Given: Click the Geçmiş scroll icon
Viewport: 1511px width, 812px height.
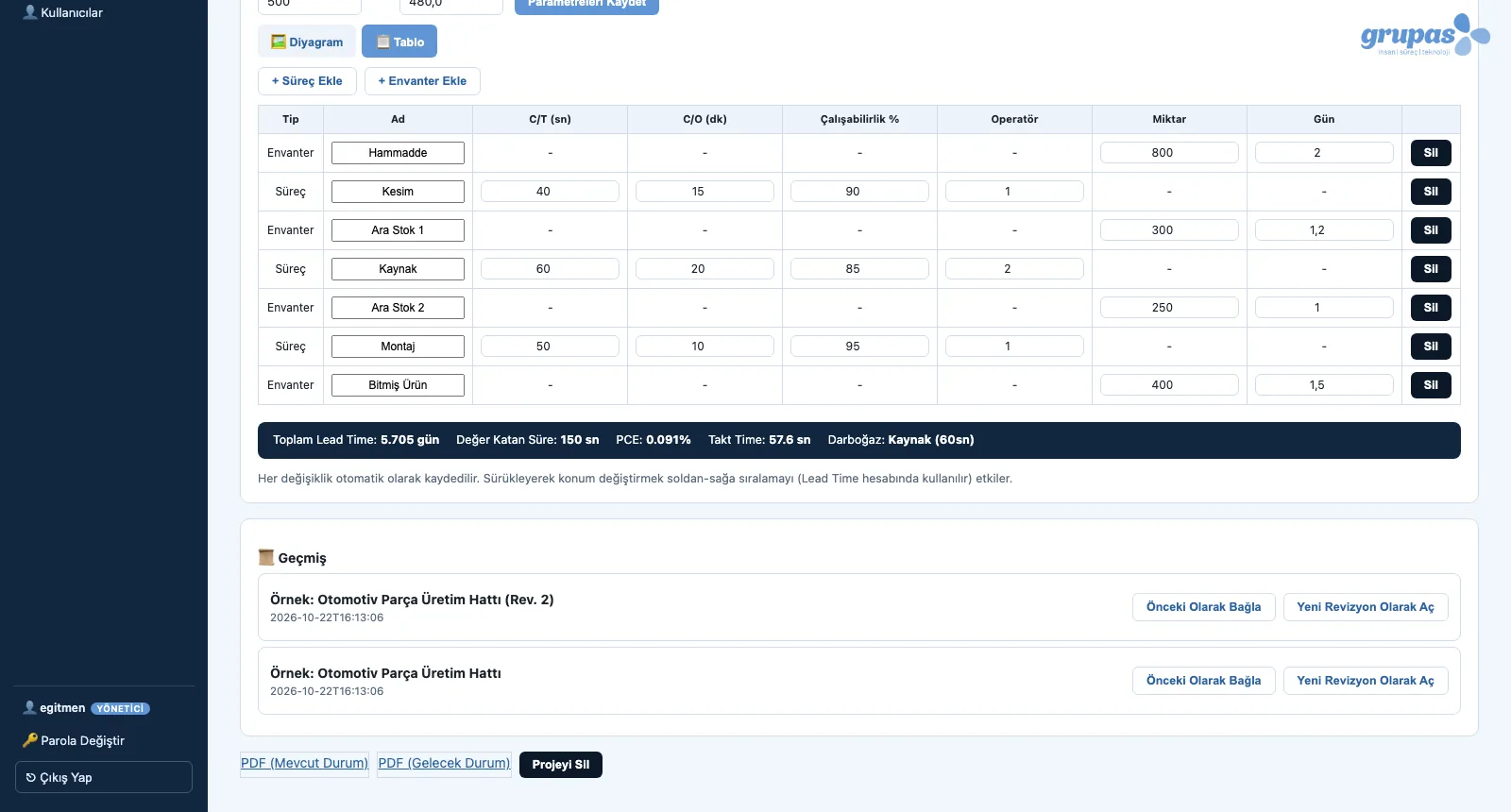Looking at the screenshot, I should [266, 557].
